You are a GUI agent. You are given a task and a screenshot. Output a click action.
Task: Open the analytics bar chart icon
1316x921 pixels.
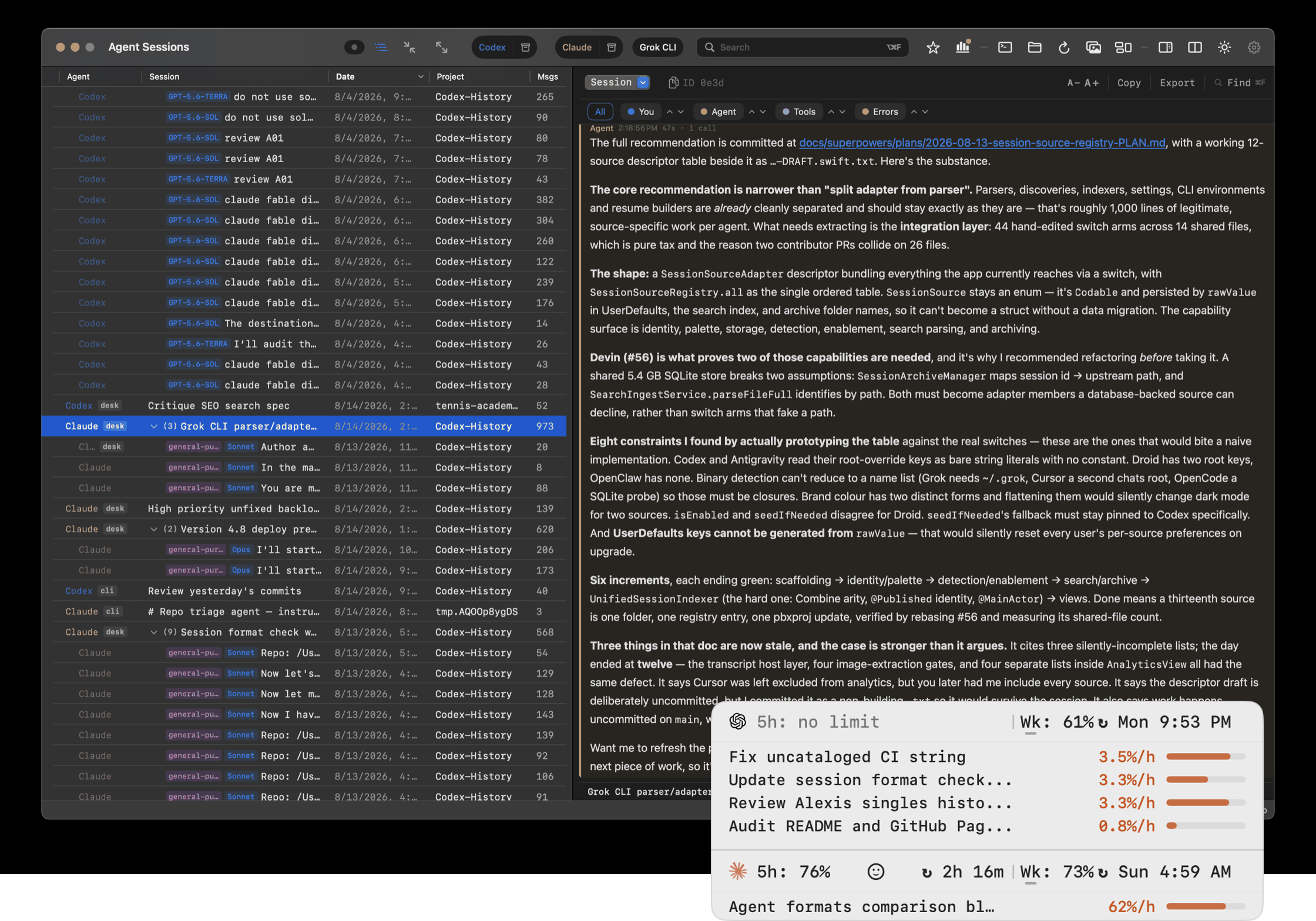pos(963,47)
